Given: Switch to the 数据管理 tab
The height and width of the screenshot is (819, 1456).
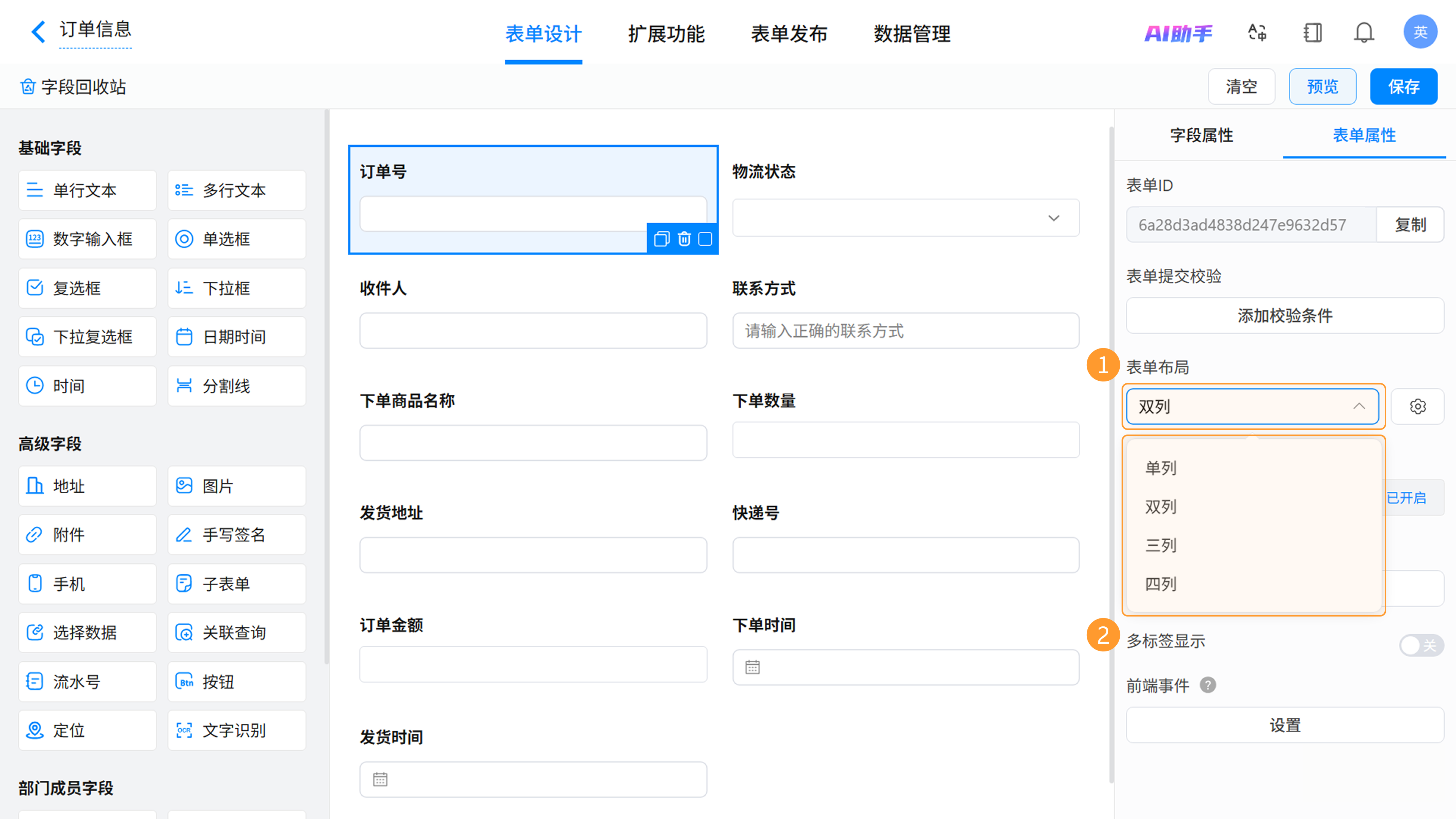Looking at the screenshot, I should tap(912, 34).
